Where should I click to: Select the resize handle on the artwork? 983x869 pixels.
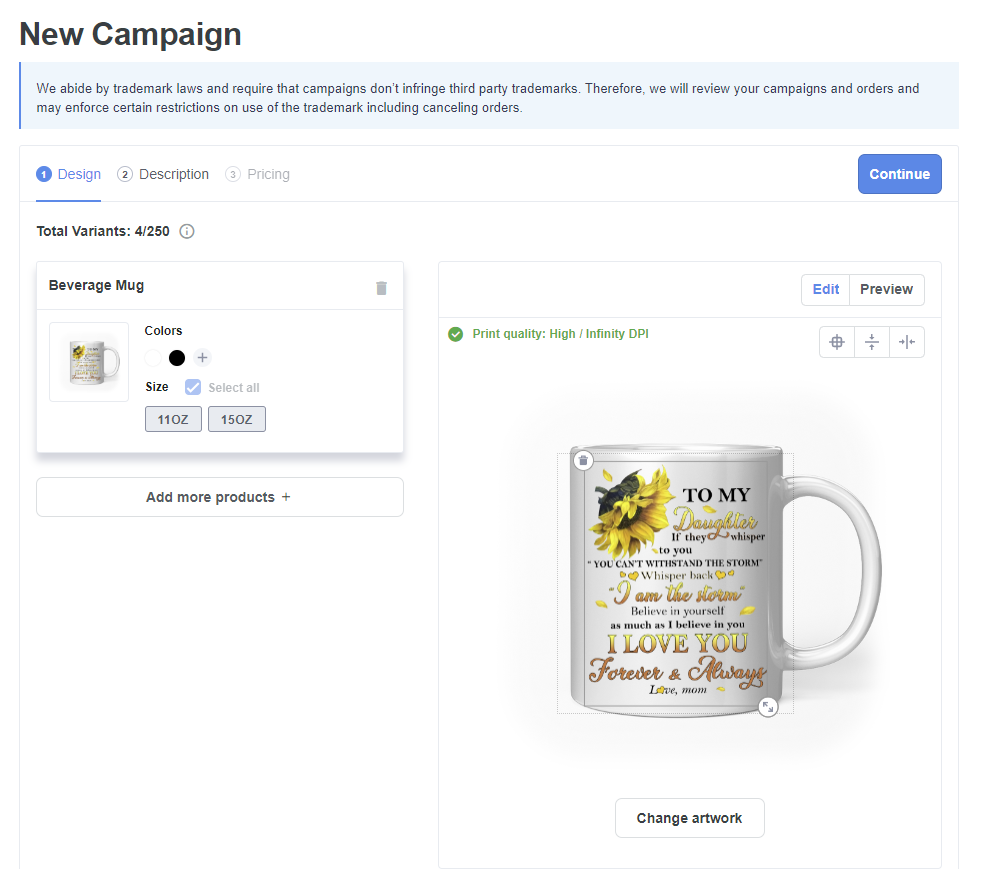pyautogui.click(x=768, y=706)
